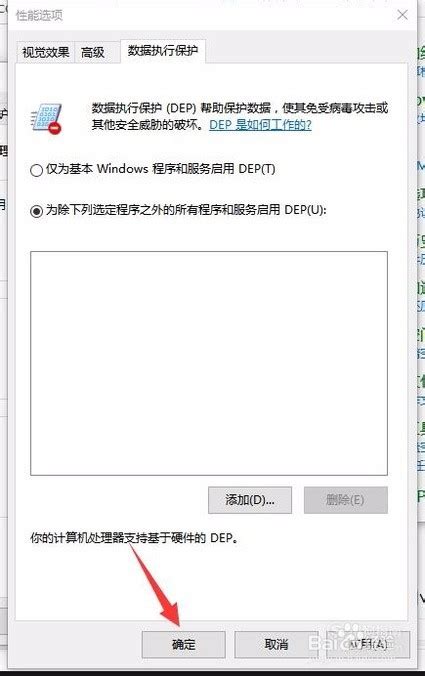Viewport: 425px width, 676px height.
Task: Click the greyed 删除(E) button
Action: (x=345, y=500)
